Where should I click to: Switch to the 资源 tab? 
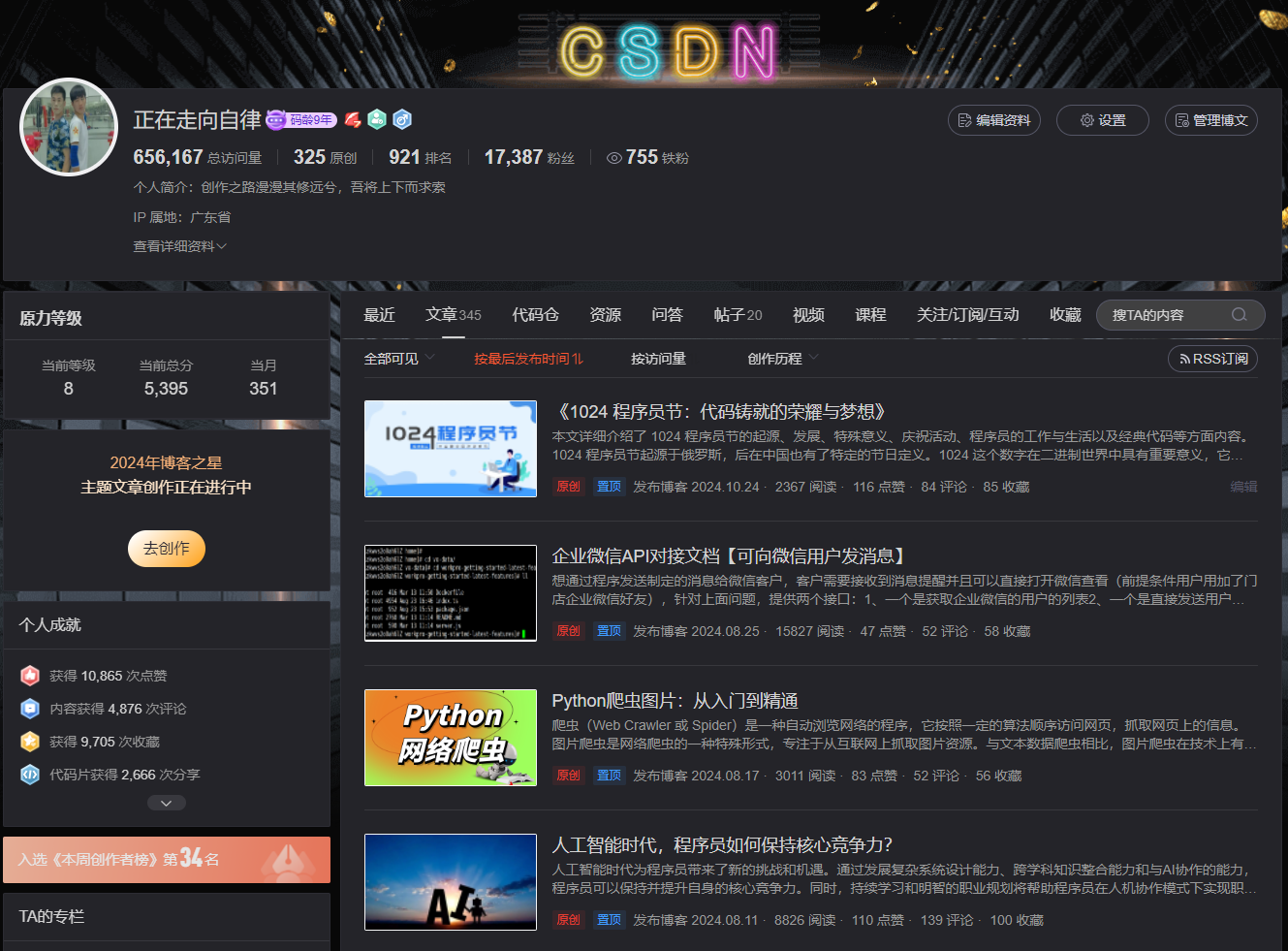606,315
